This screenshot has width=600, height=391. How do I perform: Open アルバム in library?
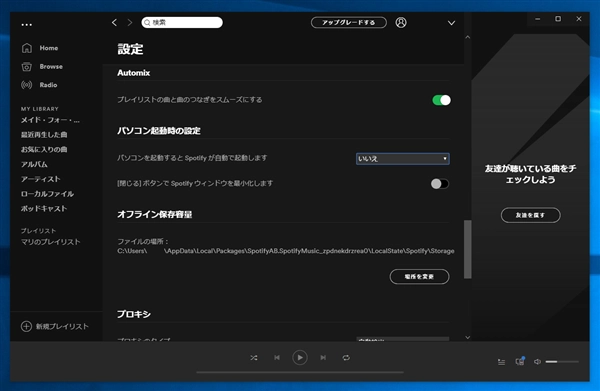(34, 165)
